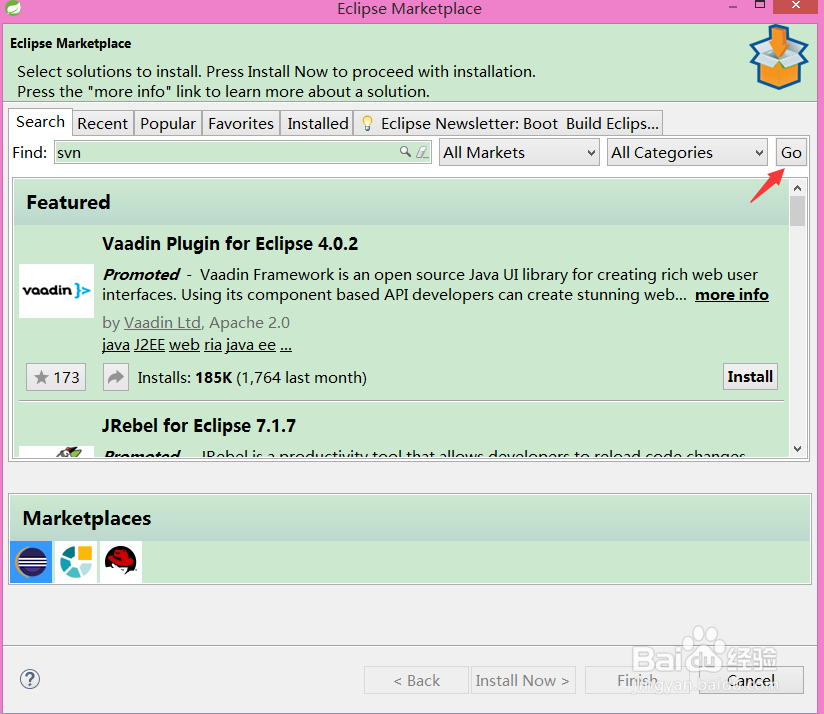The height and width of the screenshot is (714, 824).
Task: Install the Vaadin Plugin for Eclipse
Action: 750,377
